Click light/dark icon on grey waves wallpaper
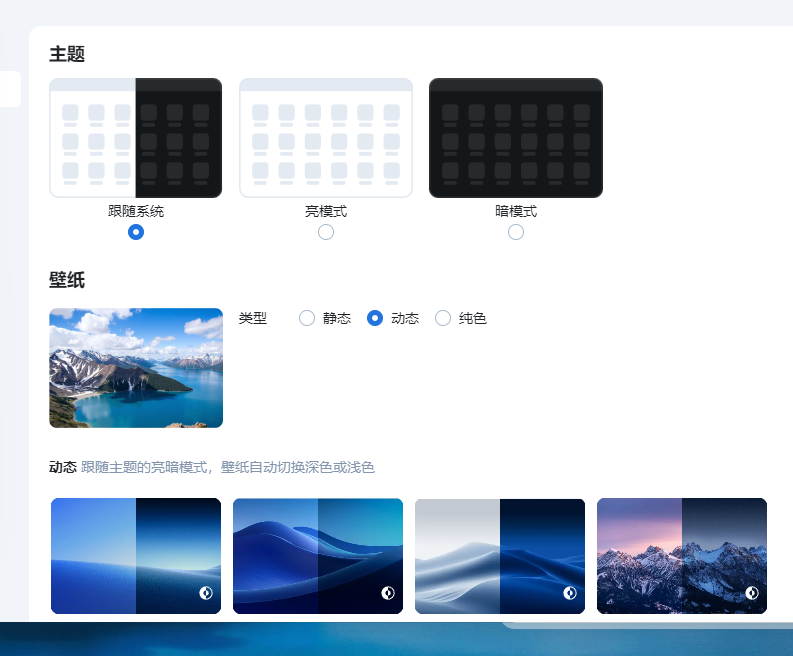Screen dimensions: 793x656 coord(570,593)
